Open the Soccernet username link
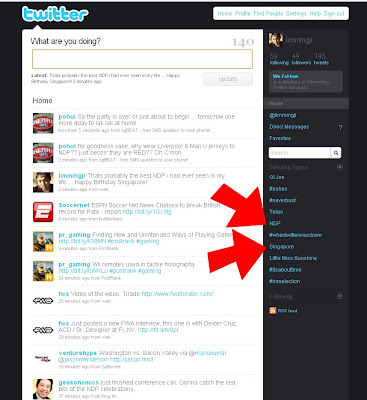This screenshot has width=367, height=400. [74, 205]
